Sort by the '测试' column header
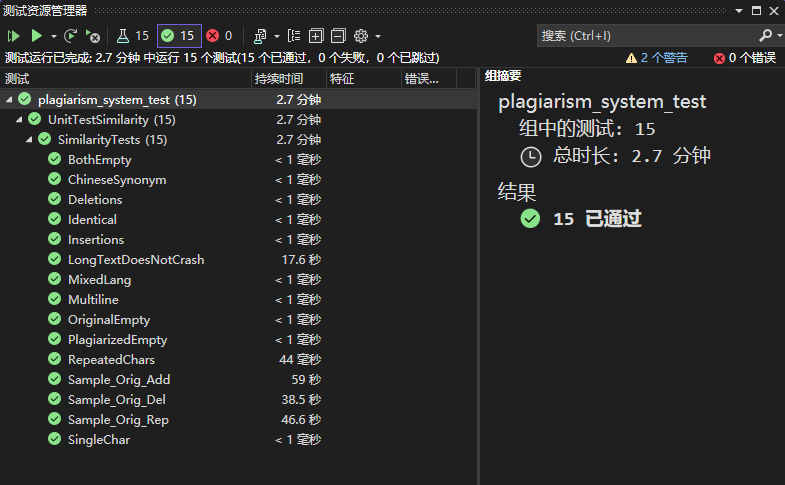 pyautogui.click(x=126, y=79)
